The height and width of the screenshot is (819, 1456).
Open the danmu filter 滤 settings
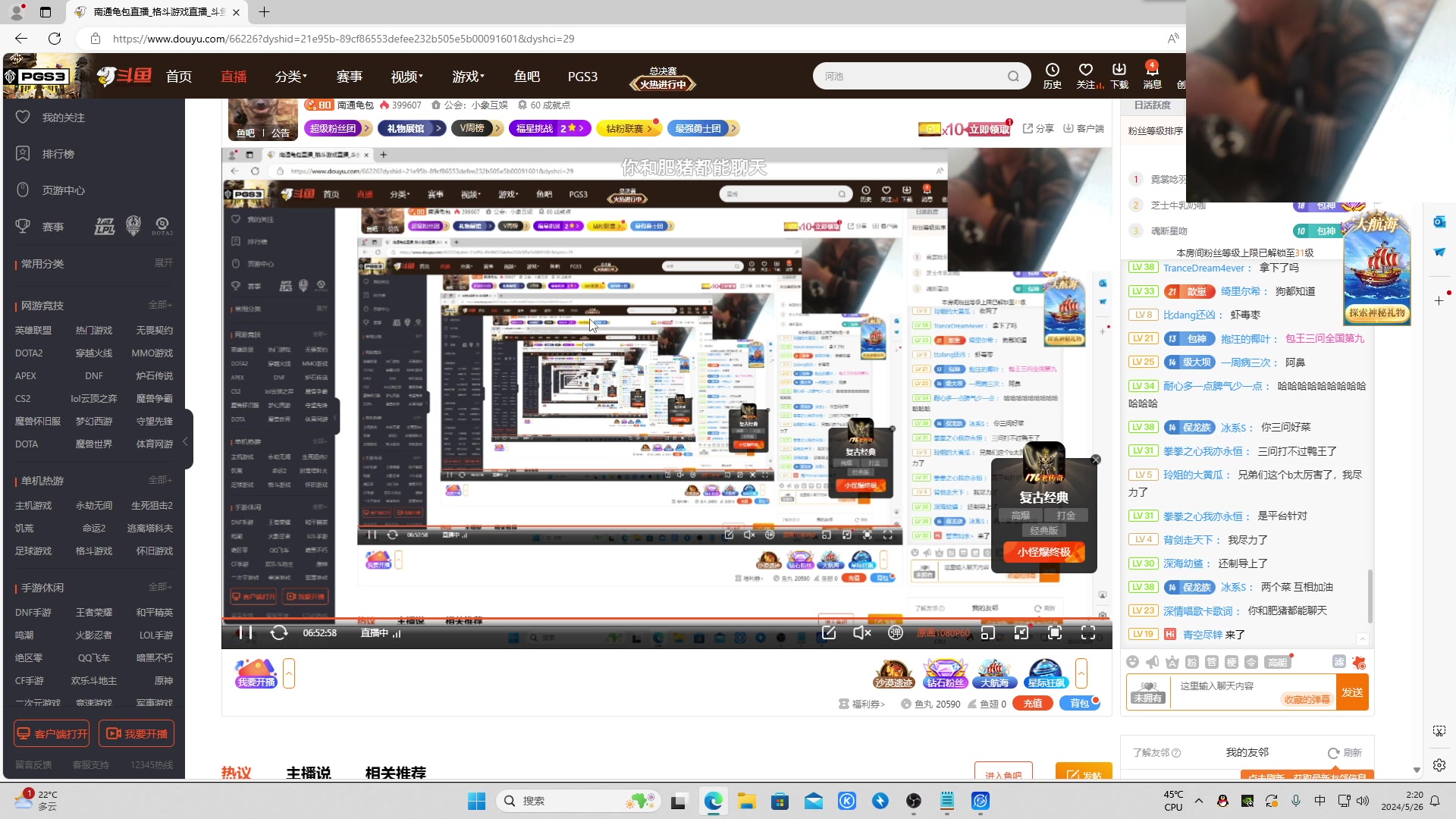[x=1339, y=662]
